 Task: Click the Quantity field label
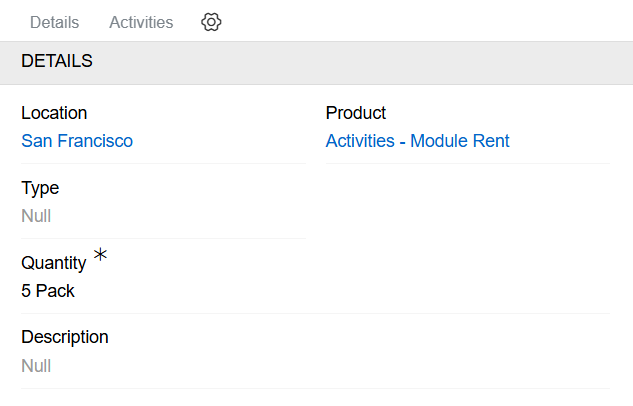54,263
